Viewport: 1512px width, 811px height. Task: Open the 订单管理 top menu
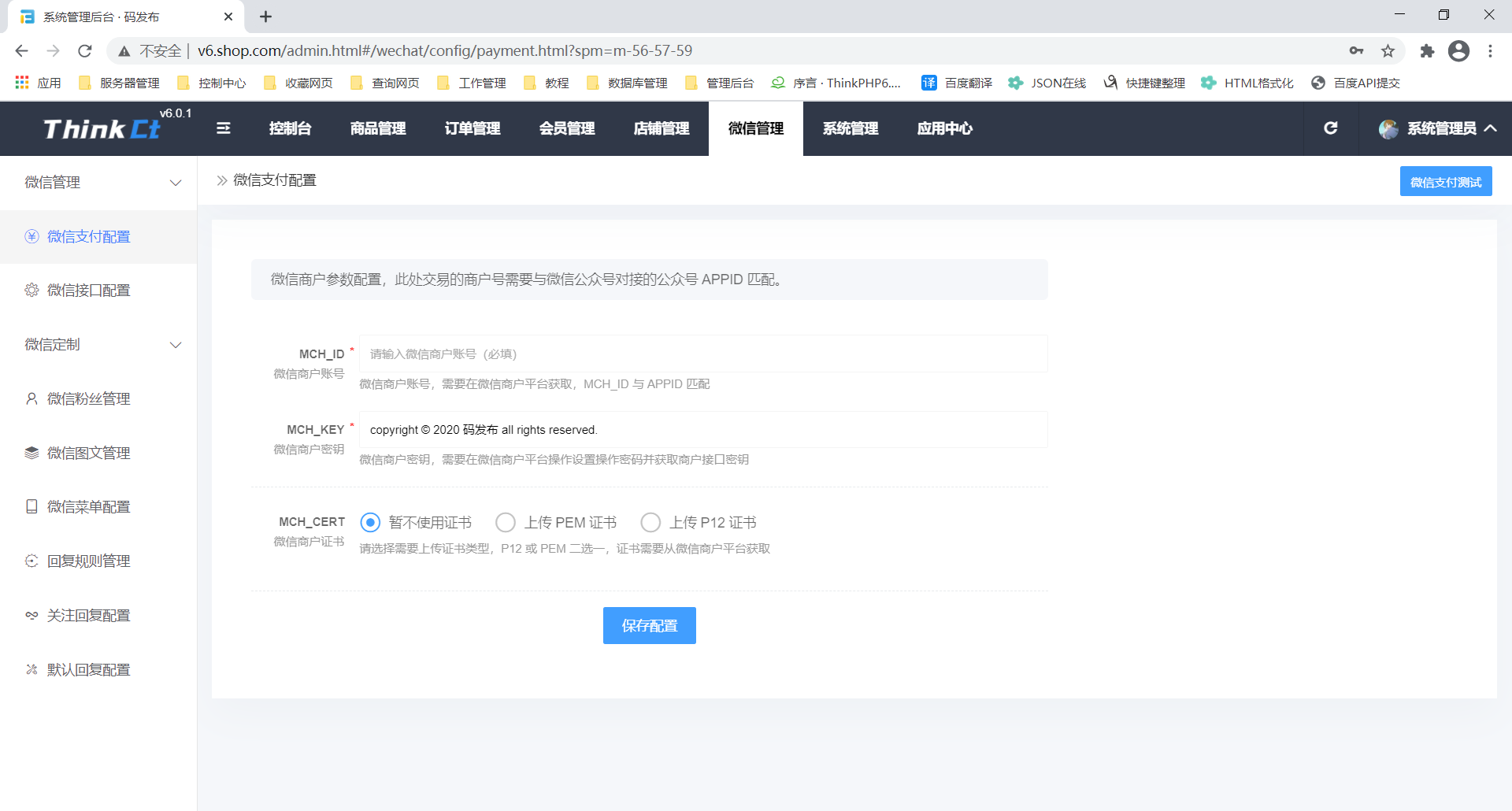pos(472,128)
